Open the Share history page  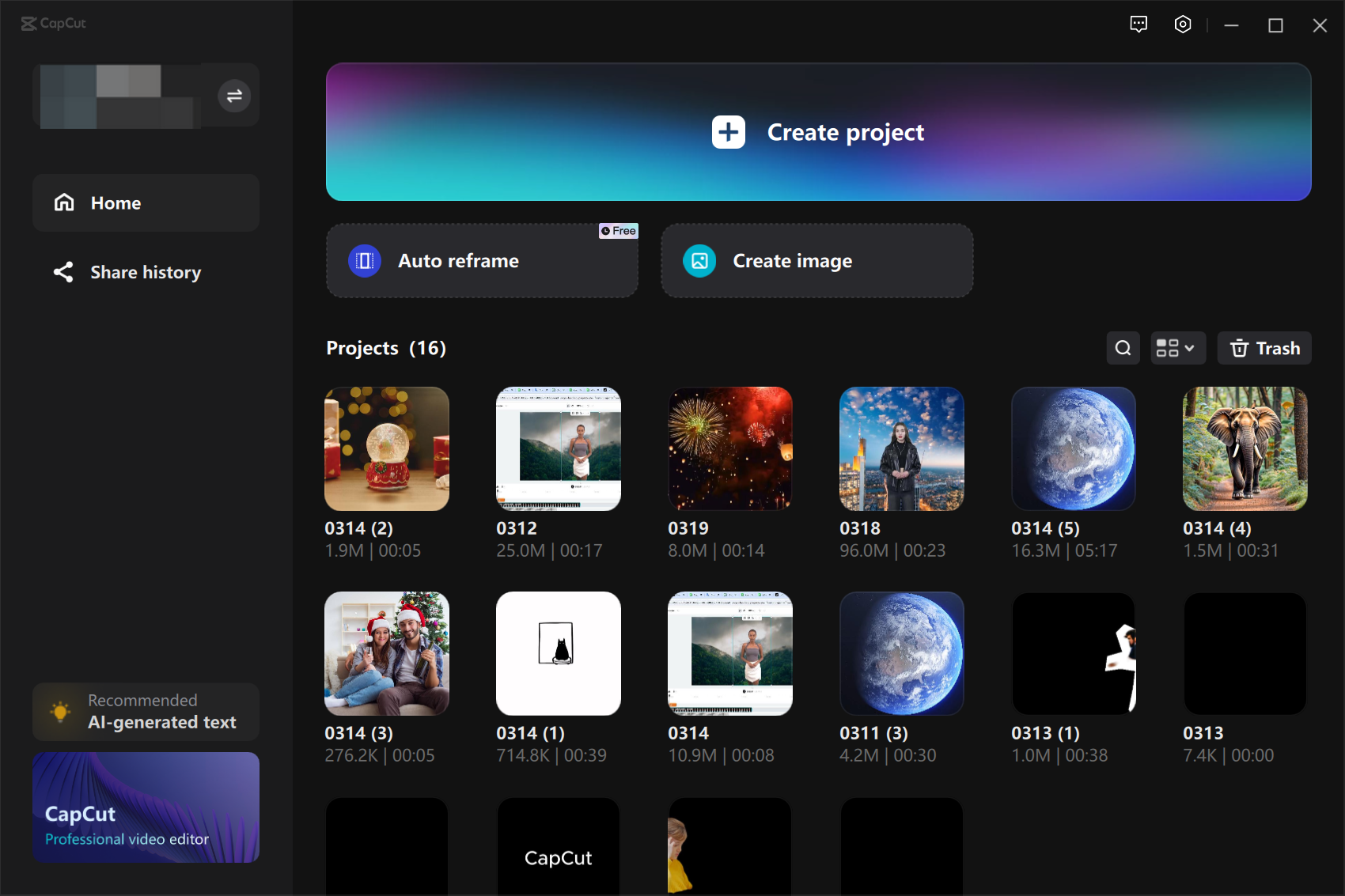(146, 272)
